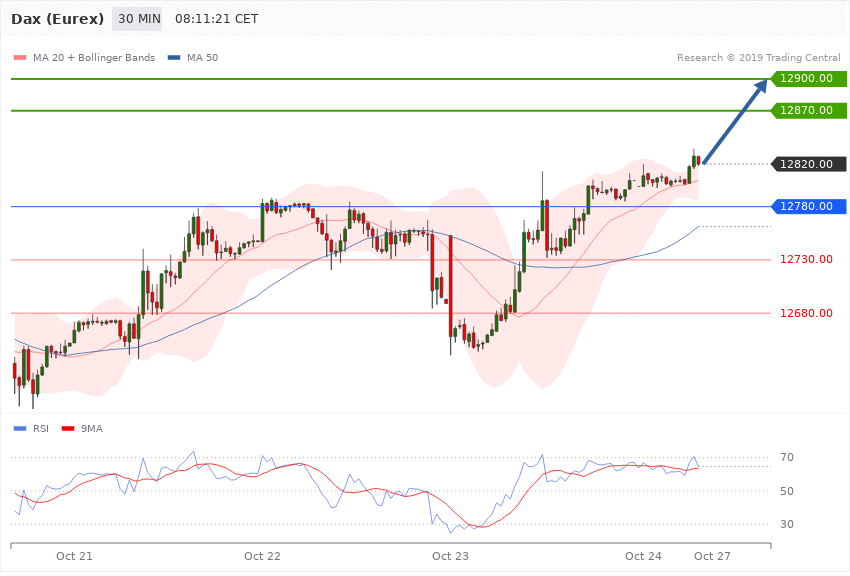Click the RSI 30 axis value

(787, 525)
